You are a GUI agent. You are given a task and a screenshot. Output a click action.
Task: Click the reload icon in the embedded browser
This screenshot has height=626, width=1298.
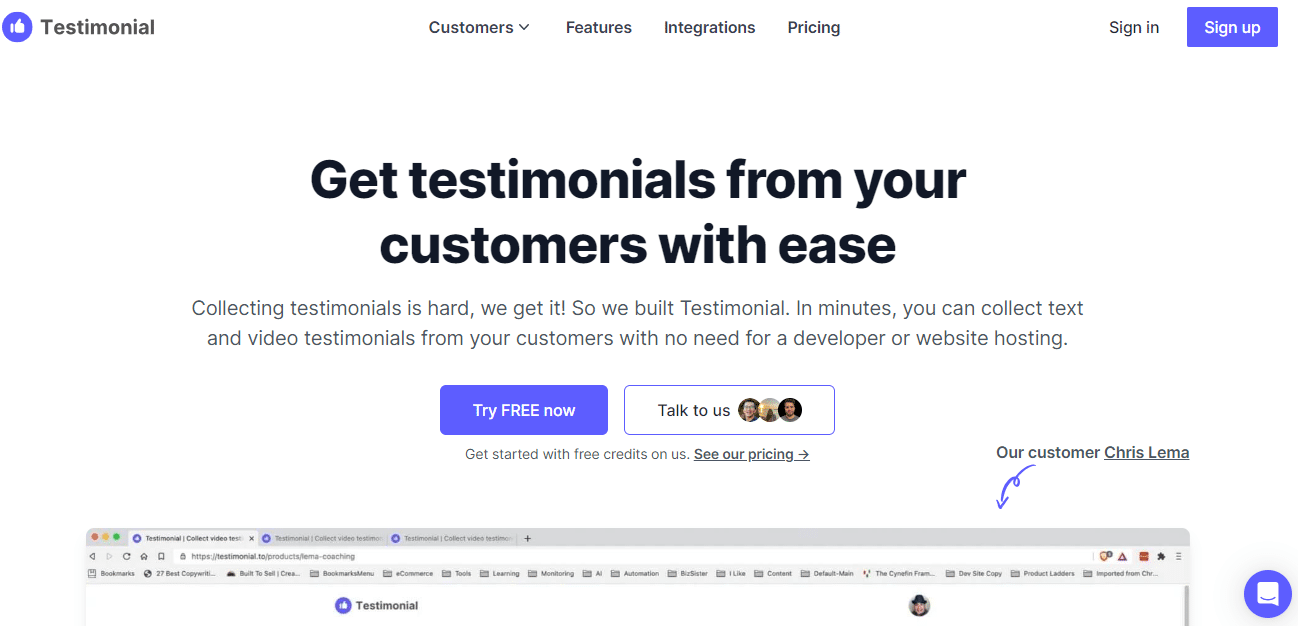(126, 556)
